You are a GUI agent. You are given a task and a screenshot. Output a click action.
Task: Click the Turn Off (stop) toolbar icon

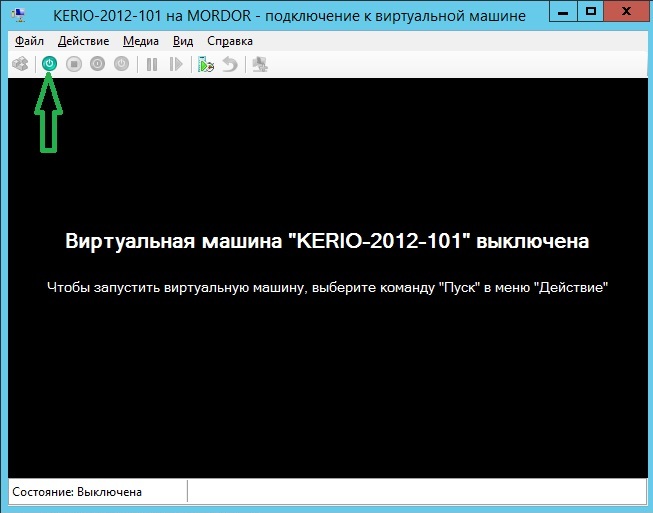pyautogui.click(x=74, y=64)
